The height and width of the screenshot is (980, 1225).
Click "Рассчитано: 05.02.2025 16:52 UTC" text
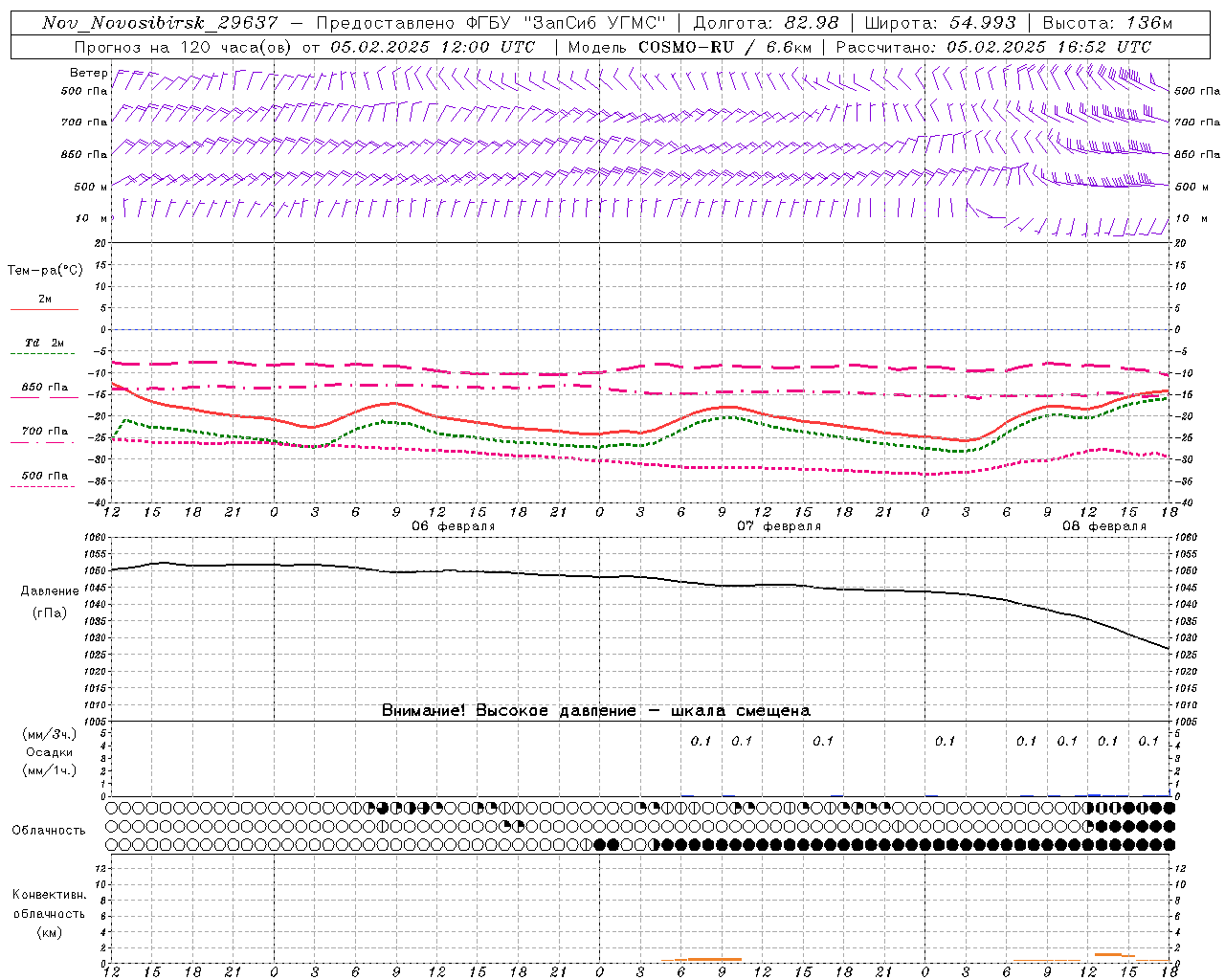point(993,46)
